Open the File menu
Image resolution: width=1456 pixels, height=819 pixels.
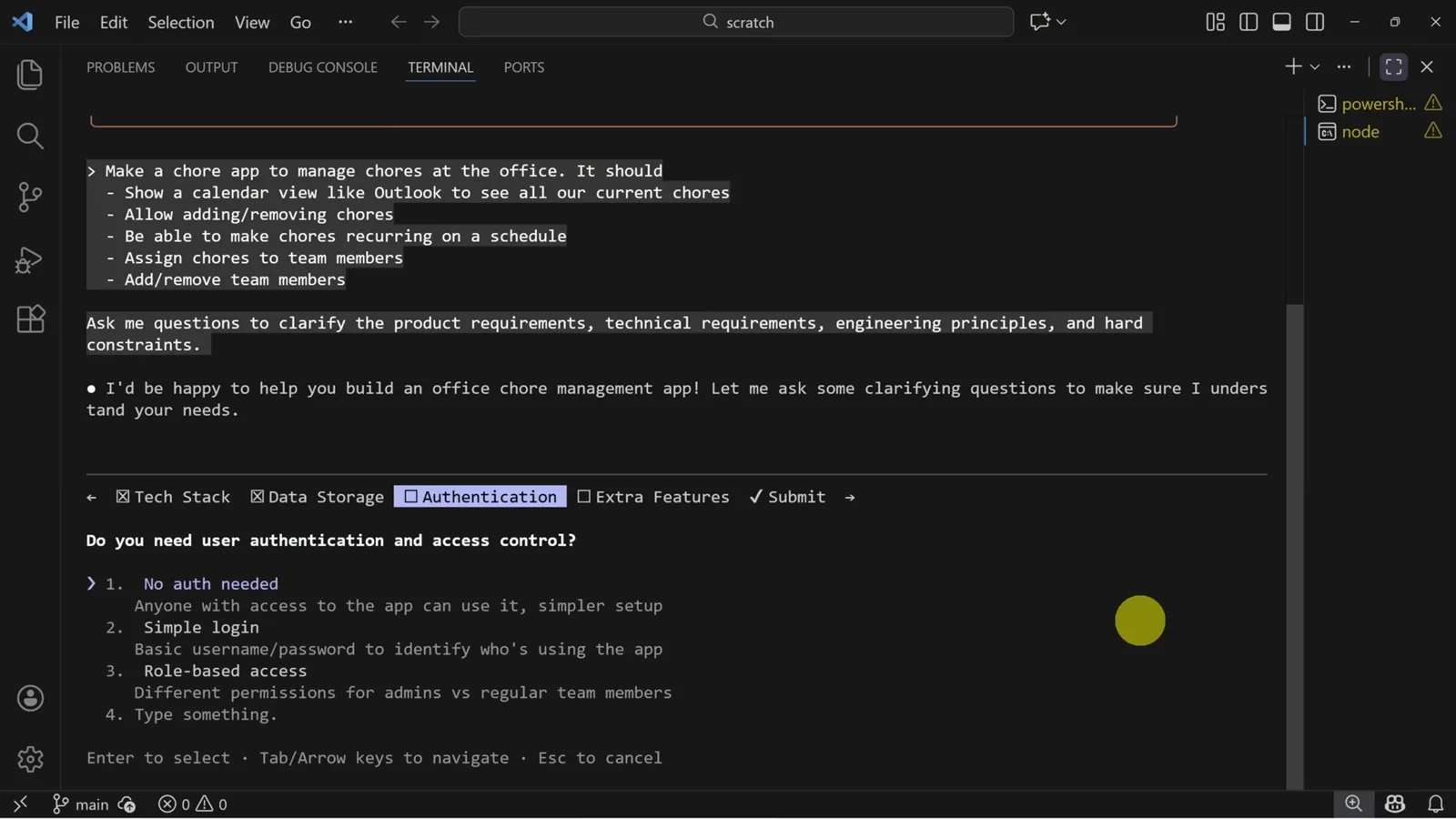point(66,22)
